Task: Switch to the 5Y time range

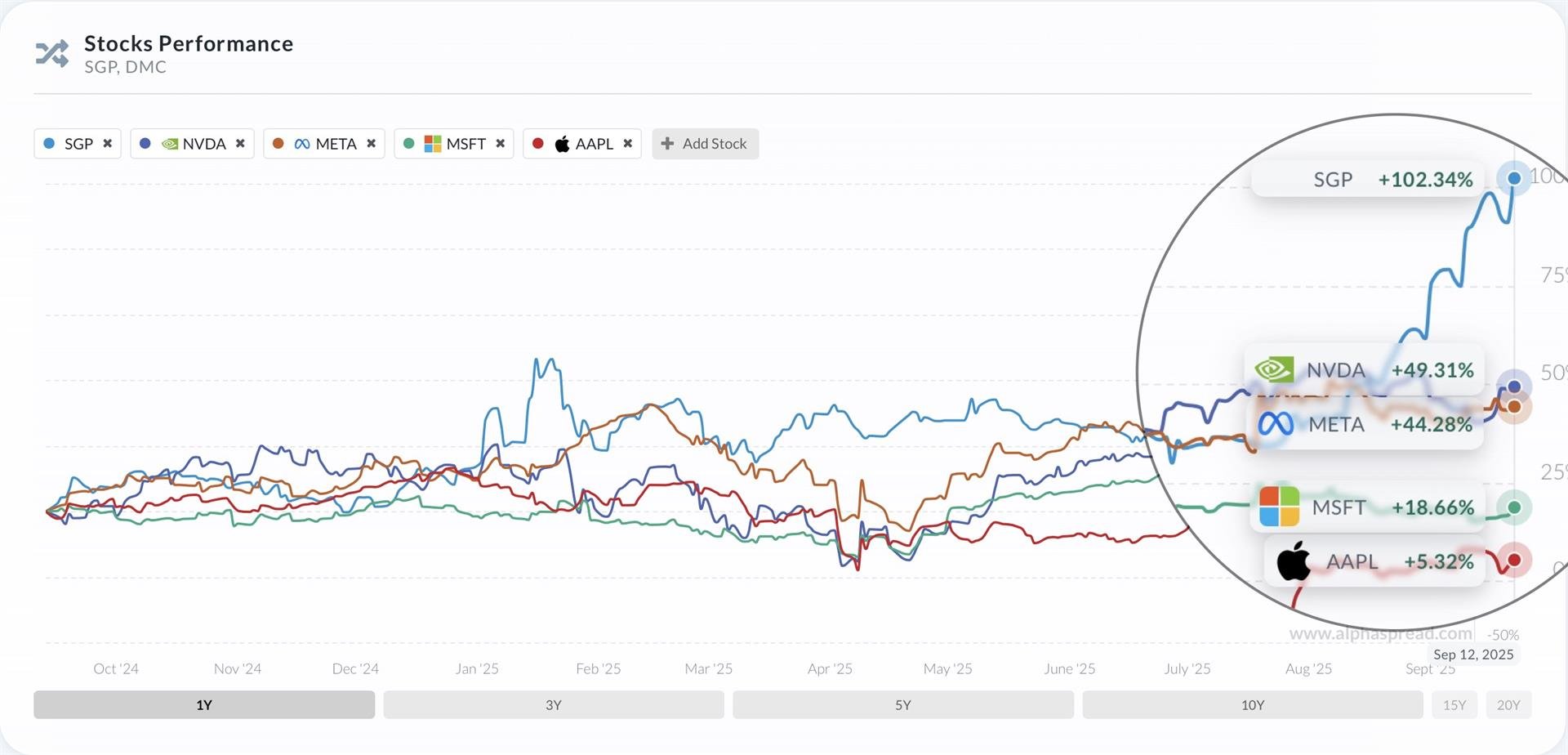Action: point(903,704)
